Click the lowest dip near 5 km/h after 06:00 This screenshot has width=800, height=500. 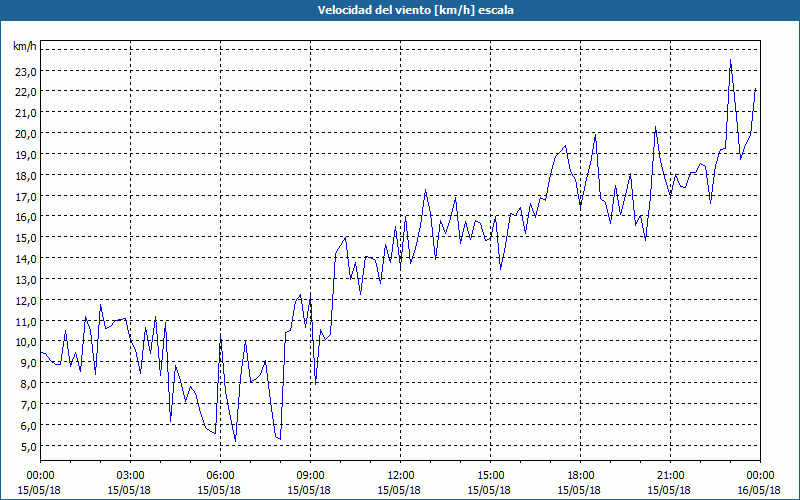235,441
